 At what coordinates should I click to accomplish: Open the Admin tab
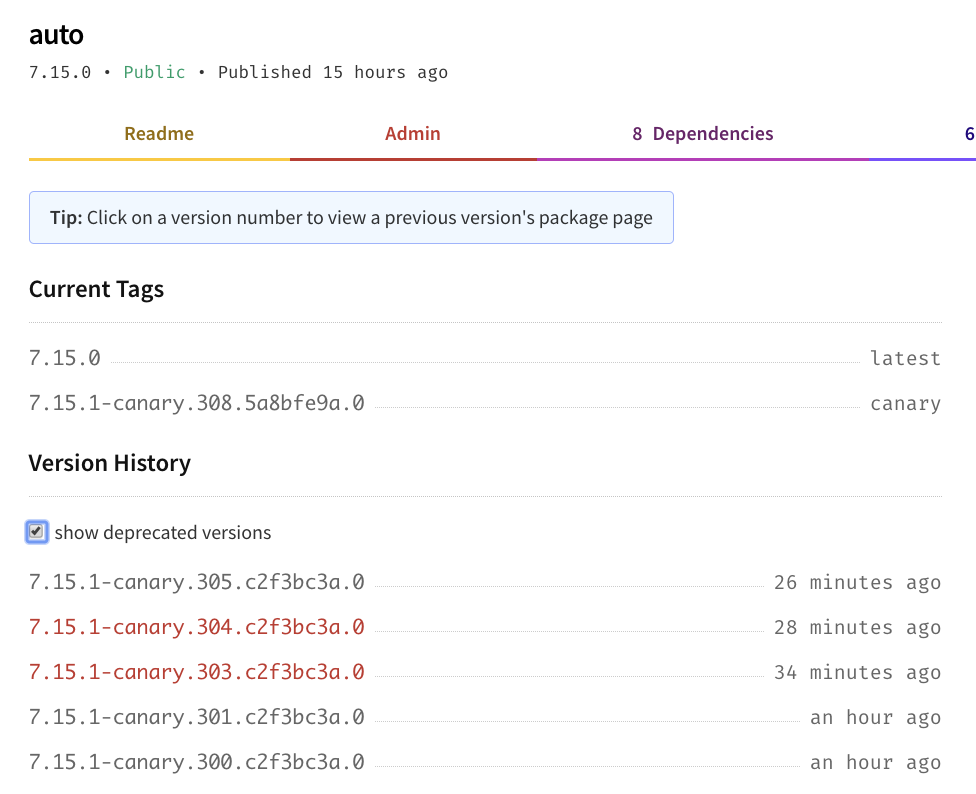412,133
